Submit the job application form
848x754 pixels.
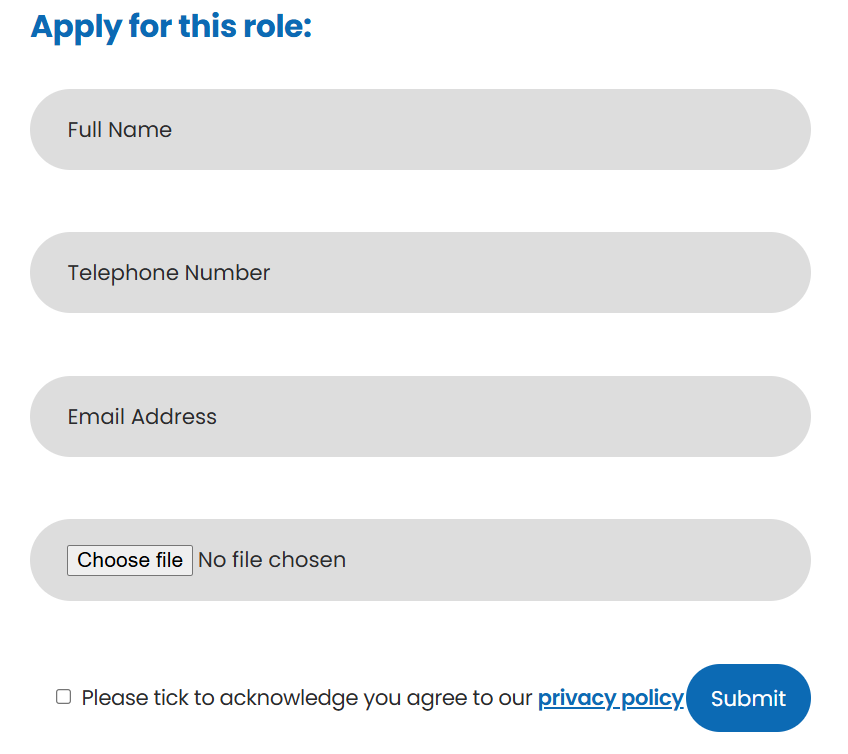[x=748, y=698]
